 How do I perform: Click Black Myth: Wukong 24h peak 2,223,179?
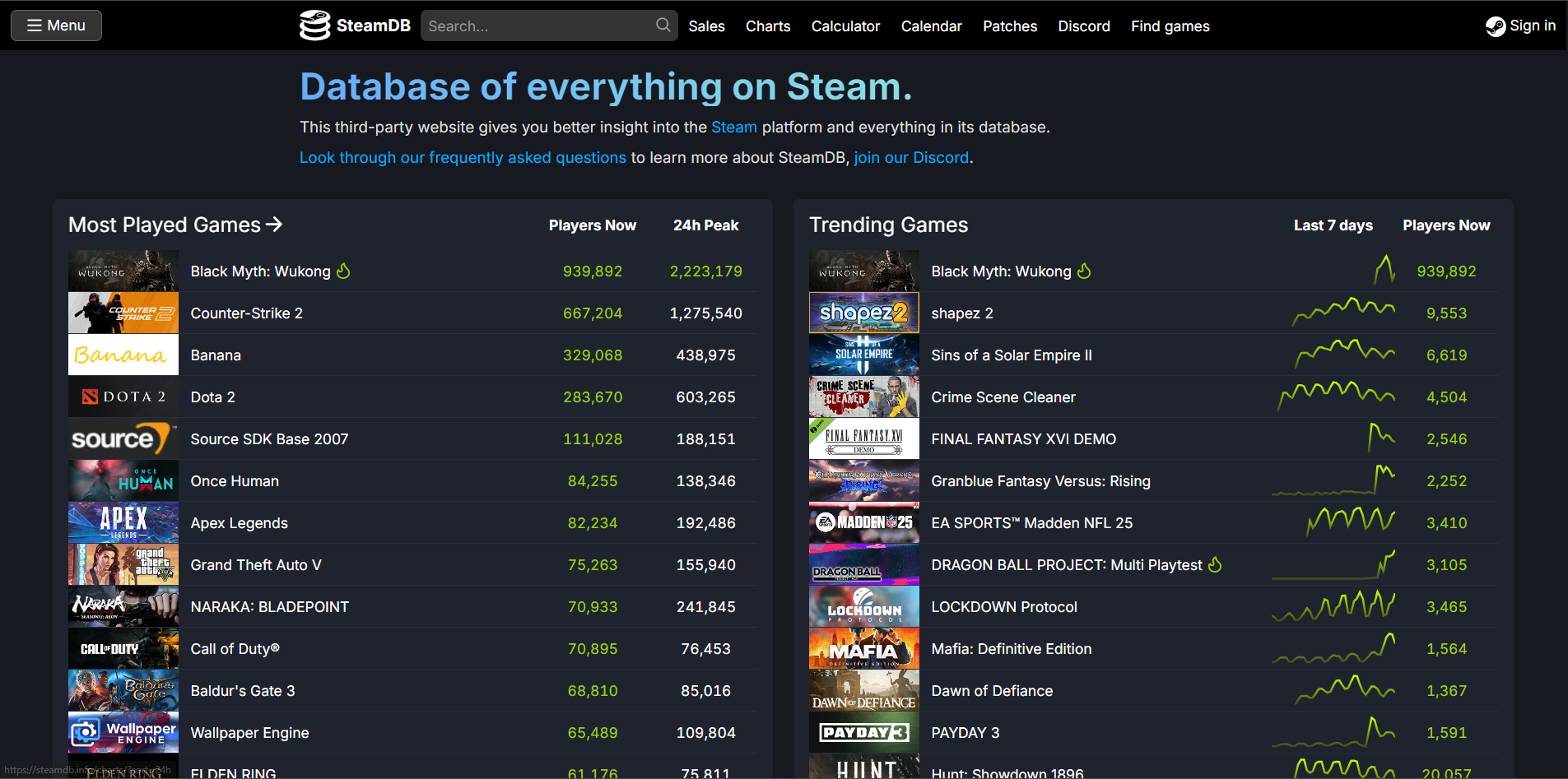pyautogui.click(x=706, y=271)
